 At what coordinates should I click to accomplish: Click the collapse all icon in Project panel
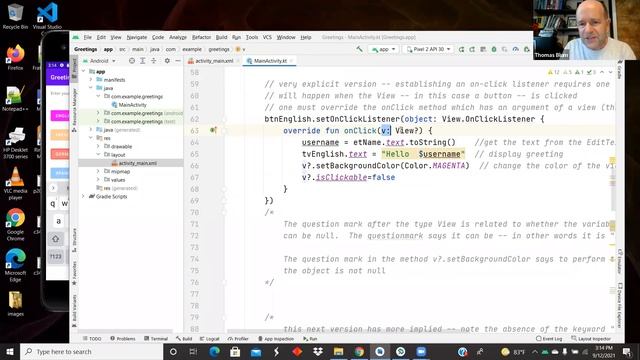click(153, 61)
